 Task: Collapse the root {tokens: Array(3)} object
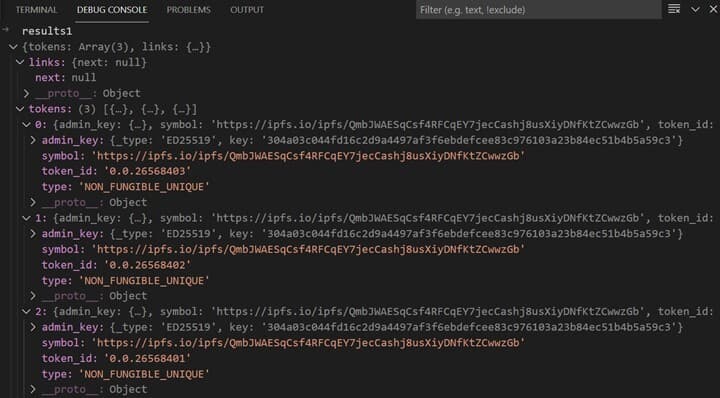tap(13, 47)
